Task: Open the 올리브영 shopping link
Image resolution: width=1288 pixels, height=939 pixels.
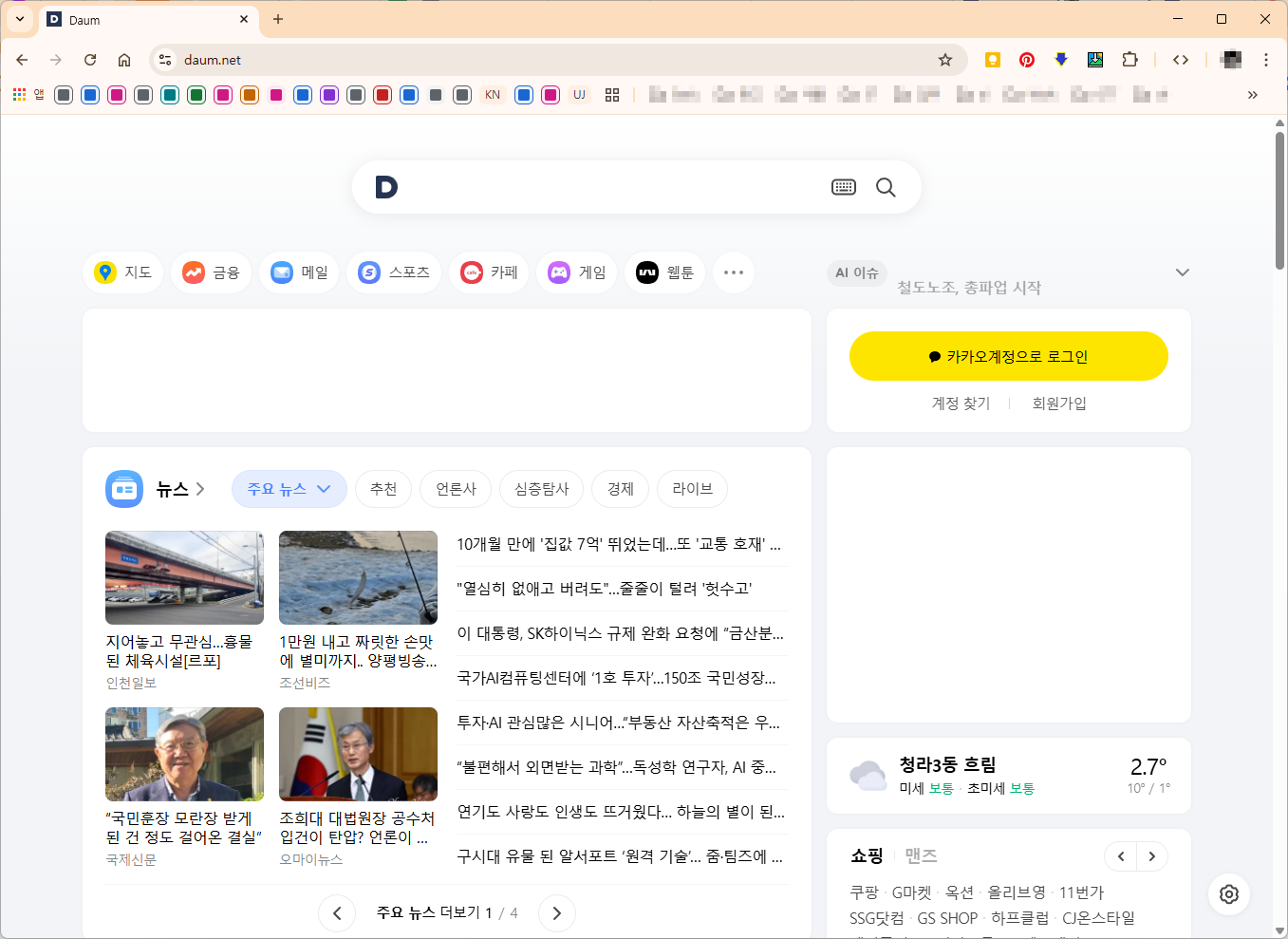Action: pos(1017,892)
